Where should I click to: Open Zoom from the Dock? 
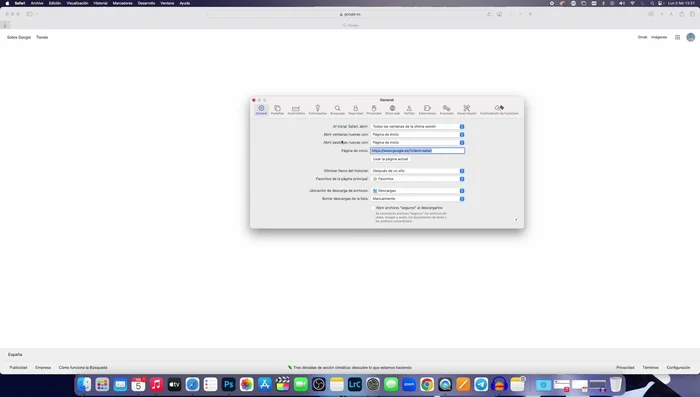pyautogui.click(x=409, y=384)
